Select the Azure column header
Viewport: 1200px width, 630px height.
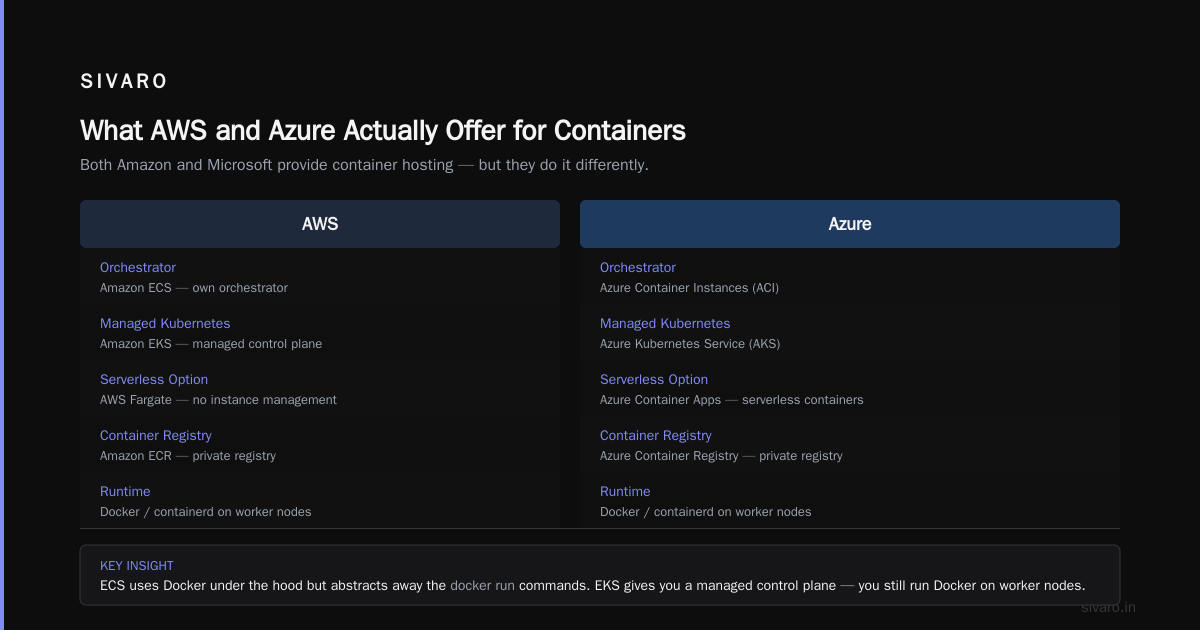[850, 224]
